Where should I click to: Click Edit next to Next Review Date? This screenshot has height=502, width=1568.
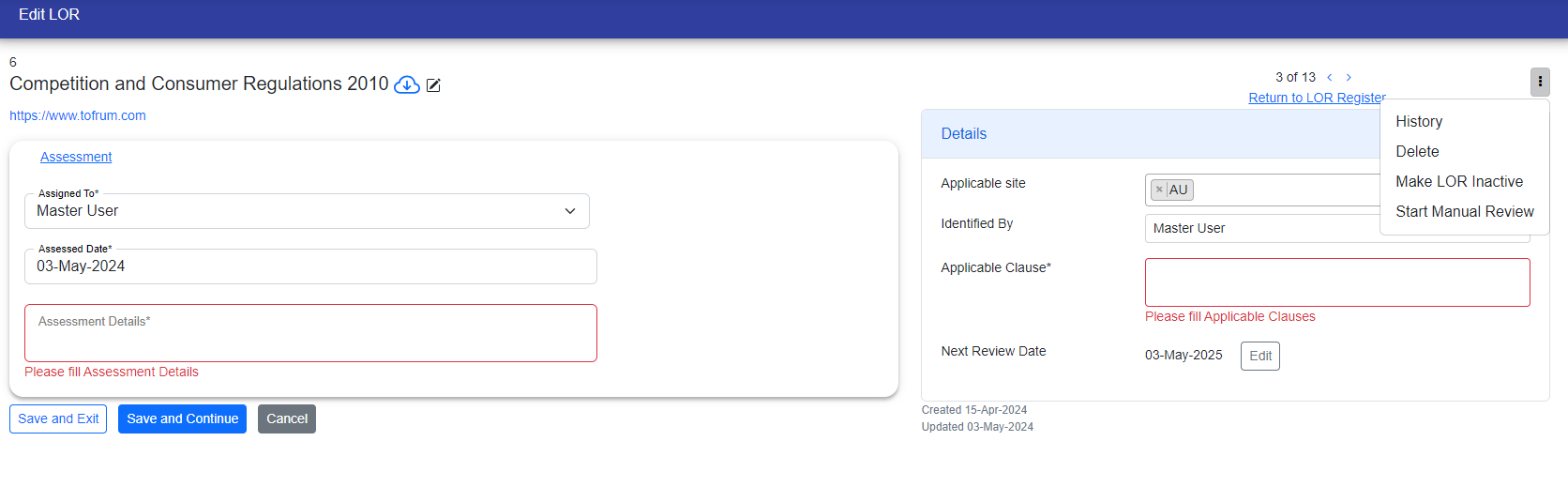1259,356
